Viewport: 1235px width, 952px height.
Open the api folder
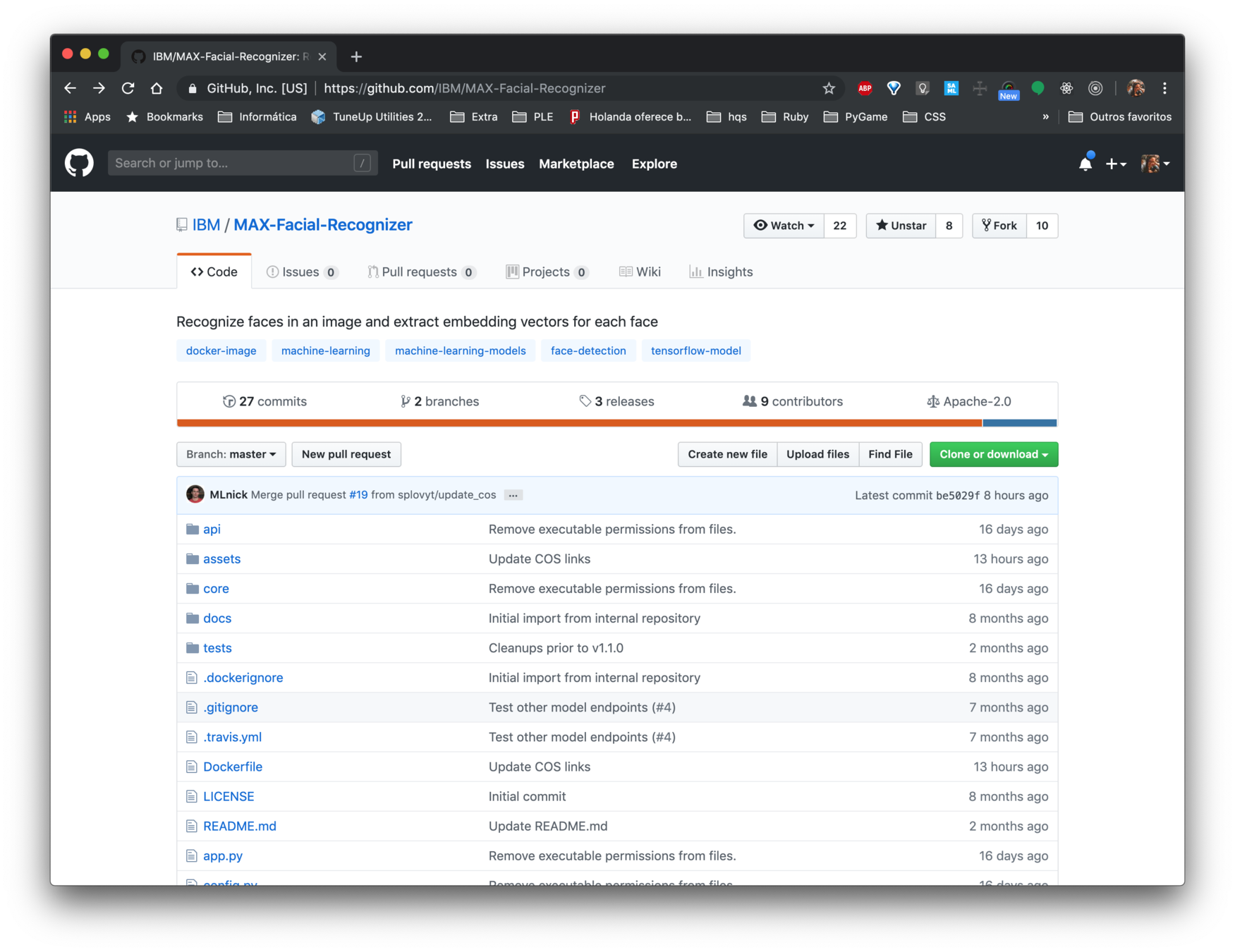click(x=212, y=529)
